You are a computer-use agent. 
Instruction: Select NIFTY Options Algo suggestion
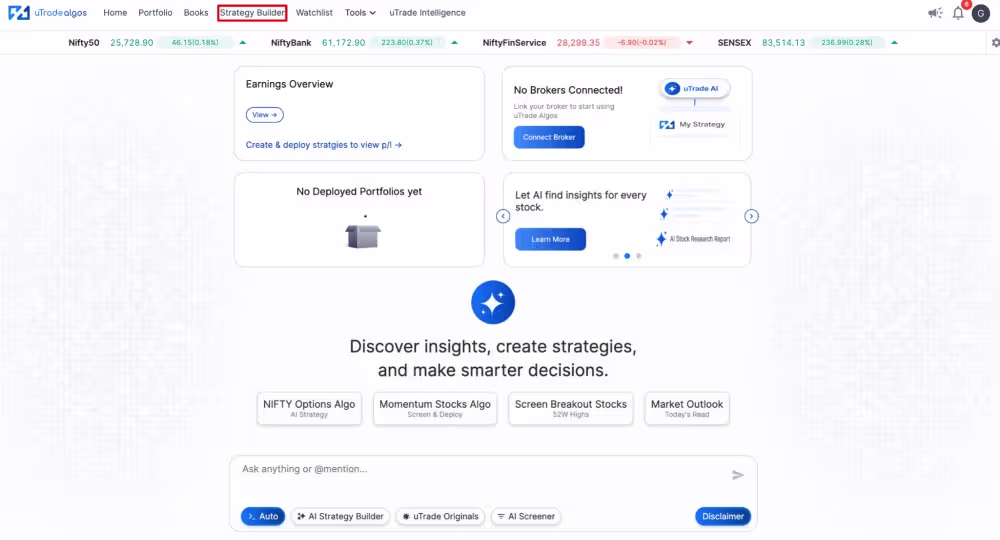pyautogui.click(x=309, y=408)
